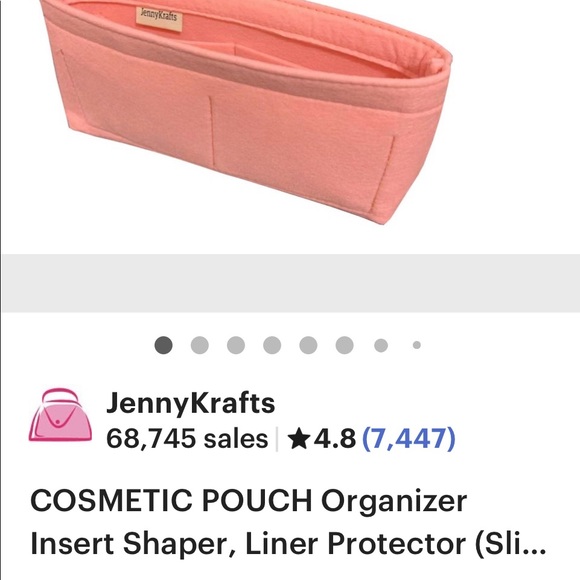
Task: Tap the JennyKrafts label tag on organizer
Action: [159, 18]
